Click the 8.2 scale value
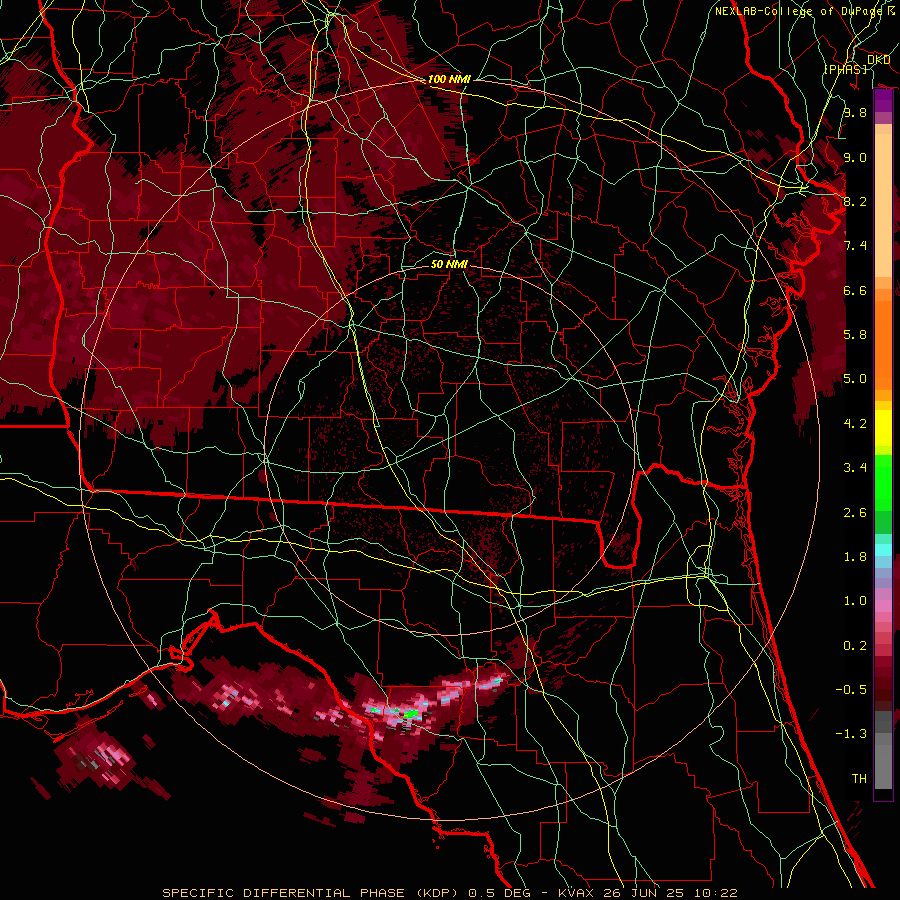Image resolution: width=900 pixels, height=900 pixels. (855, 201)
